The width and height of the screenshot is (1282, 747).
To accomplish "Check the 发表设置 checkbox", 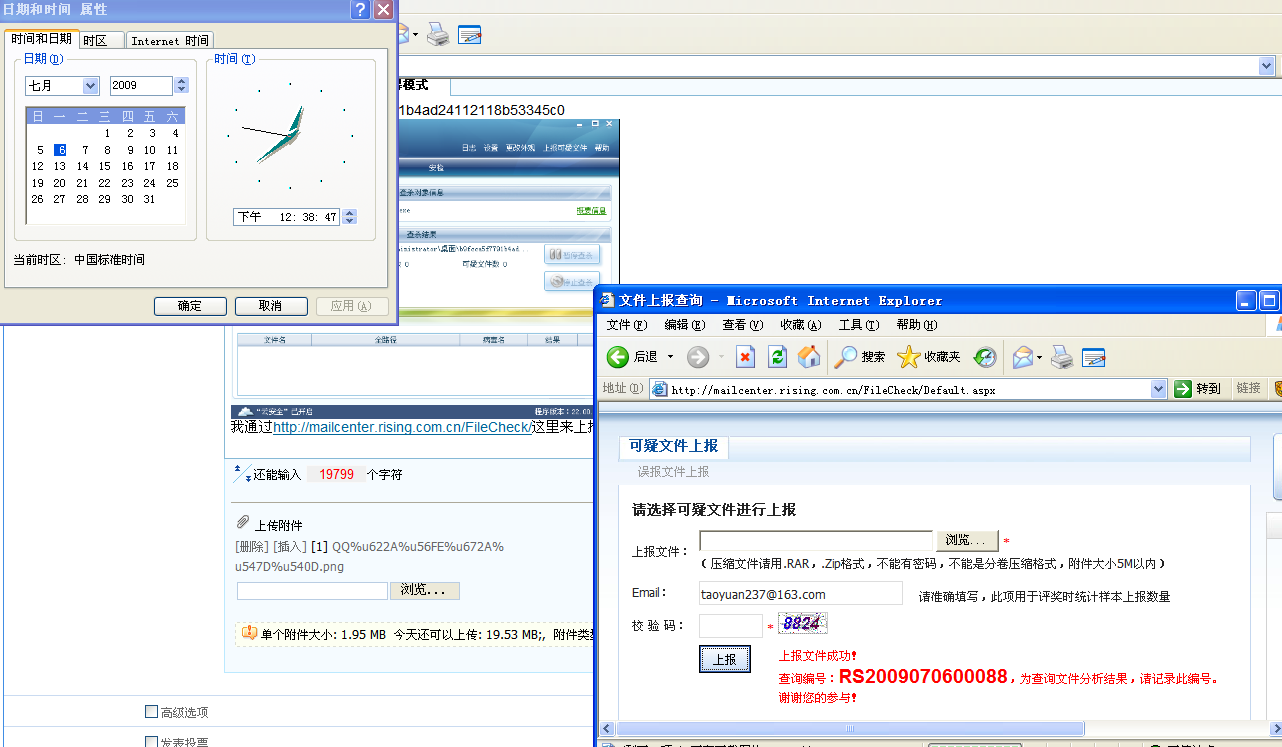I will [151, 742].
